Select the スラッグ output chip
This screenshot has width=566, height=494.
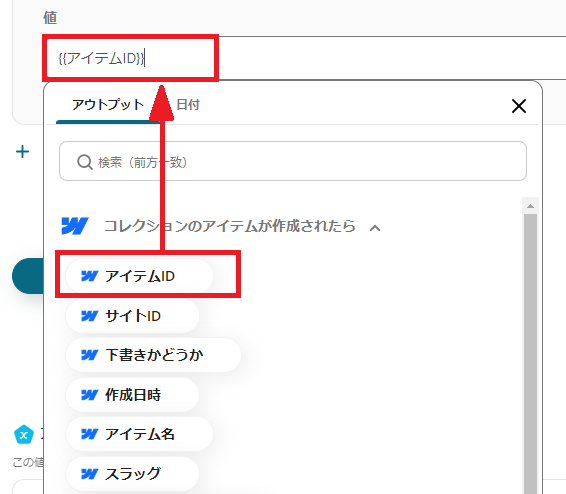coord(132,474)
